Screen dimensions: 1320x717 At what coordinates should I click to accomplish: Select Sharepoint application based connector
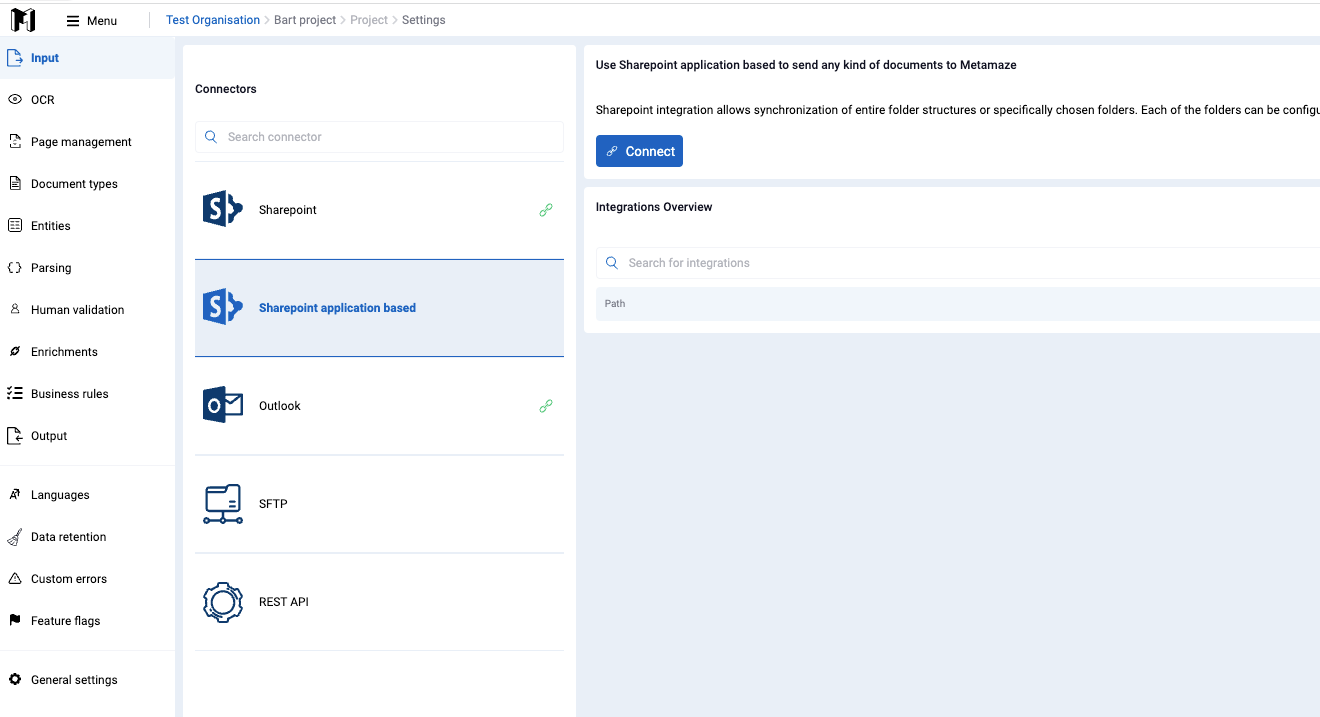379,308
